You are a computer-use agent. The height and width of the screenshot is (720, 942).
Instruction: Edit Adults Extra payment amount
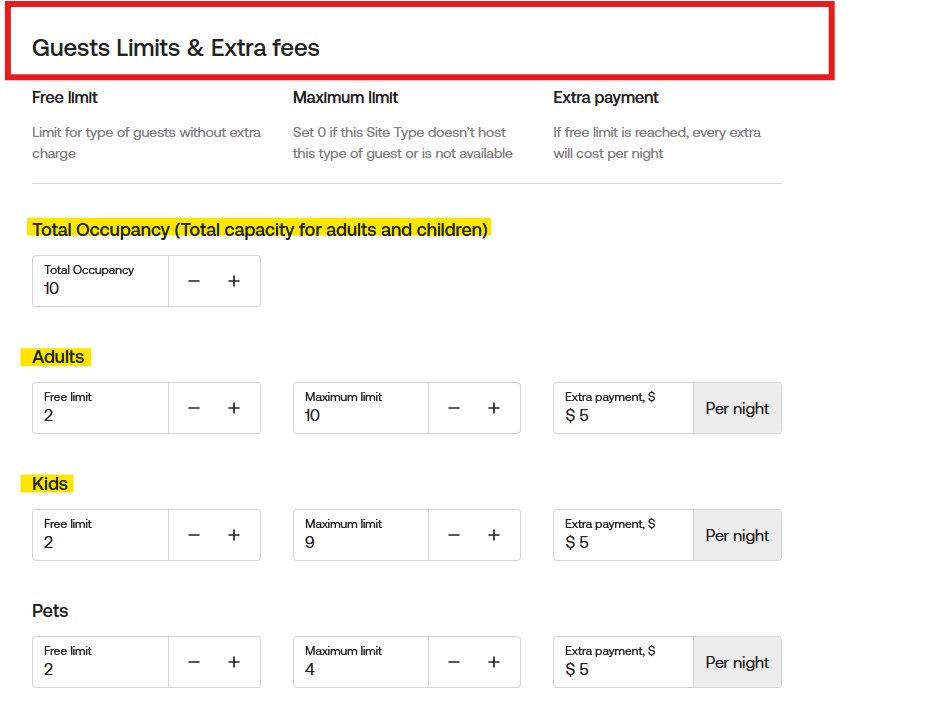623,408
